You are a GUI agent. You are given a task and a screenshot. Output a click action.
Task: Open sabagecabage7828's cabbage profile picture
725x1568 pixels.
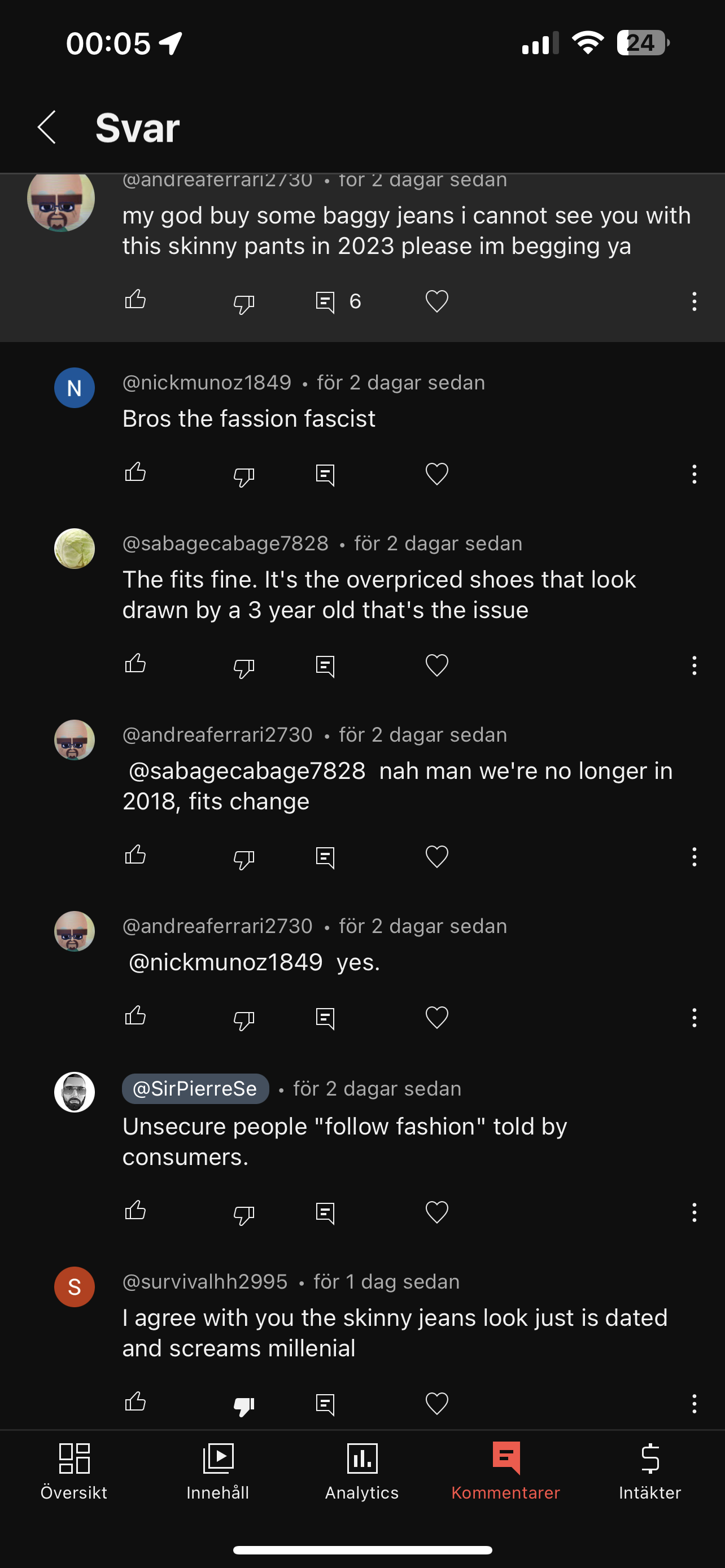click(x=75, y=549)
